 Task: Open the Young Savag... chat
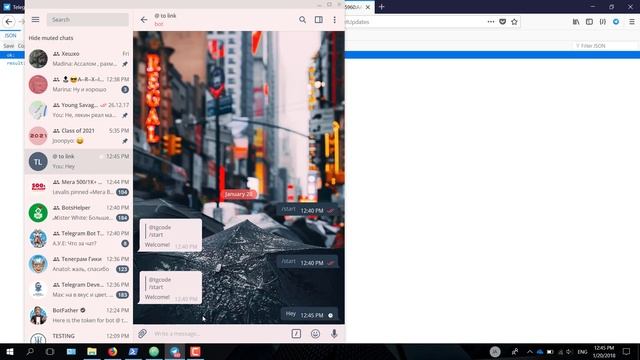[x=79, y=110]
